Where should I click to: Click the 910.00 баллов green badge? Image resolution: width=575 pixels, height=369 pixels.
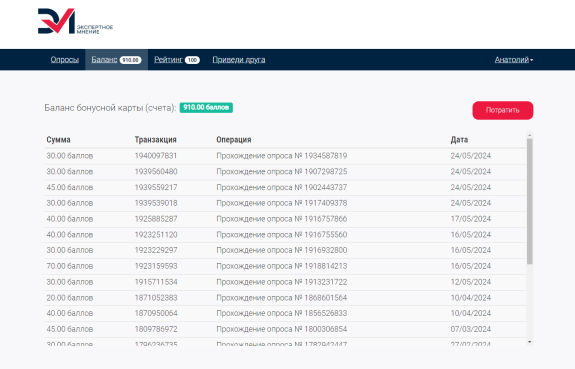[206, 107]
